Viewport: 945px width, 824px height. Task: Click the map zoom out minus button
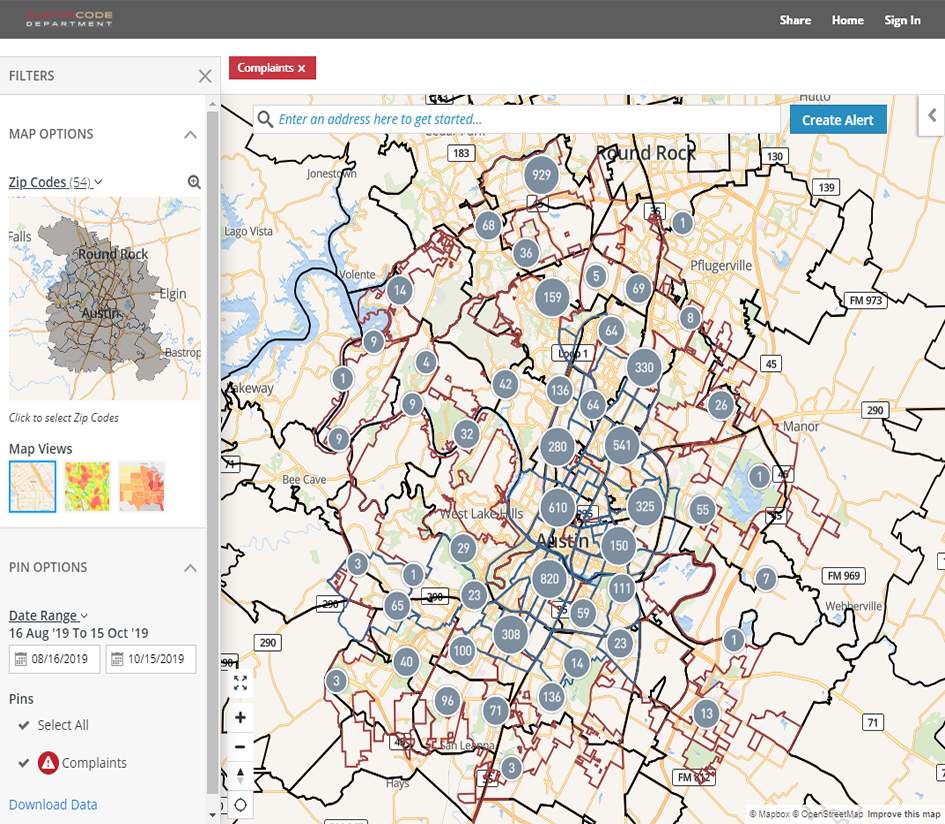(x=240, y=747)
